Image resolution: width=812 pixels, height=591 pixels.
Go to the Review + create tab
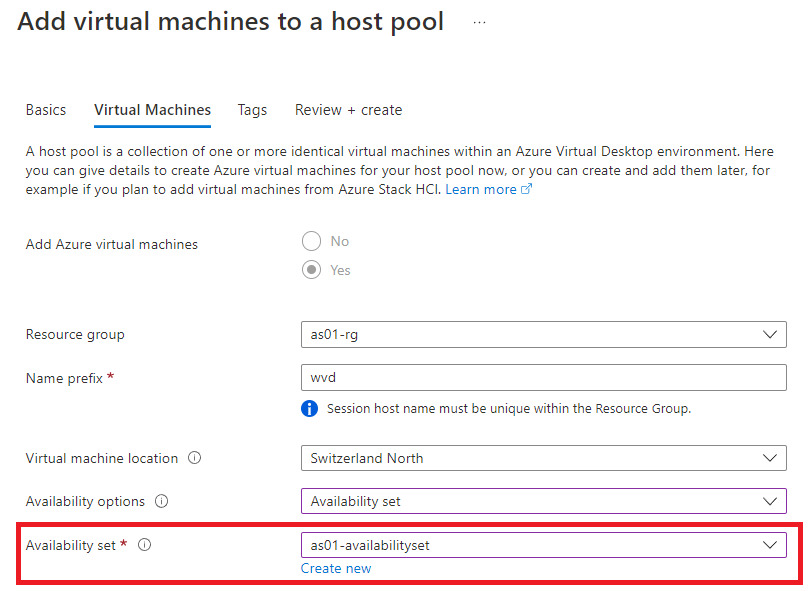coord(349,110)
